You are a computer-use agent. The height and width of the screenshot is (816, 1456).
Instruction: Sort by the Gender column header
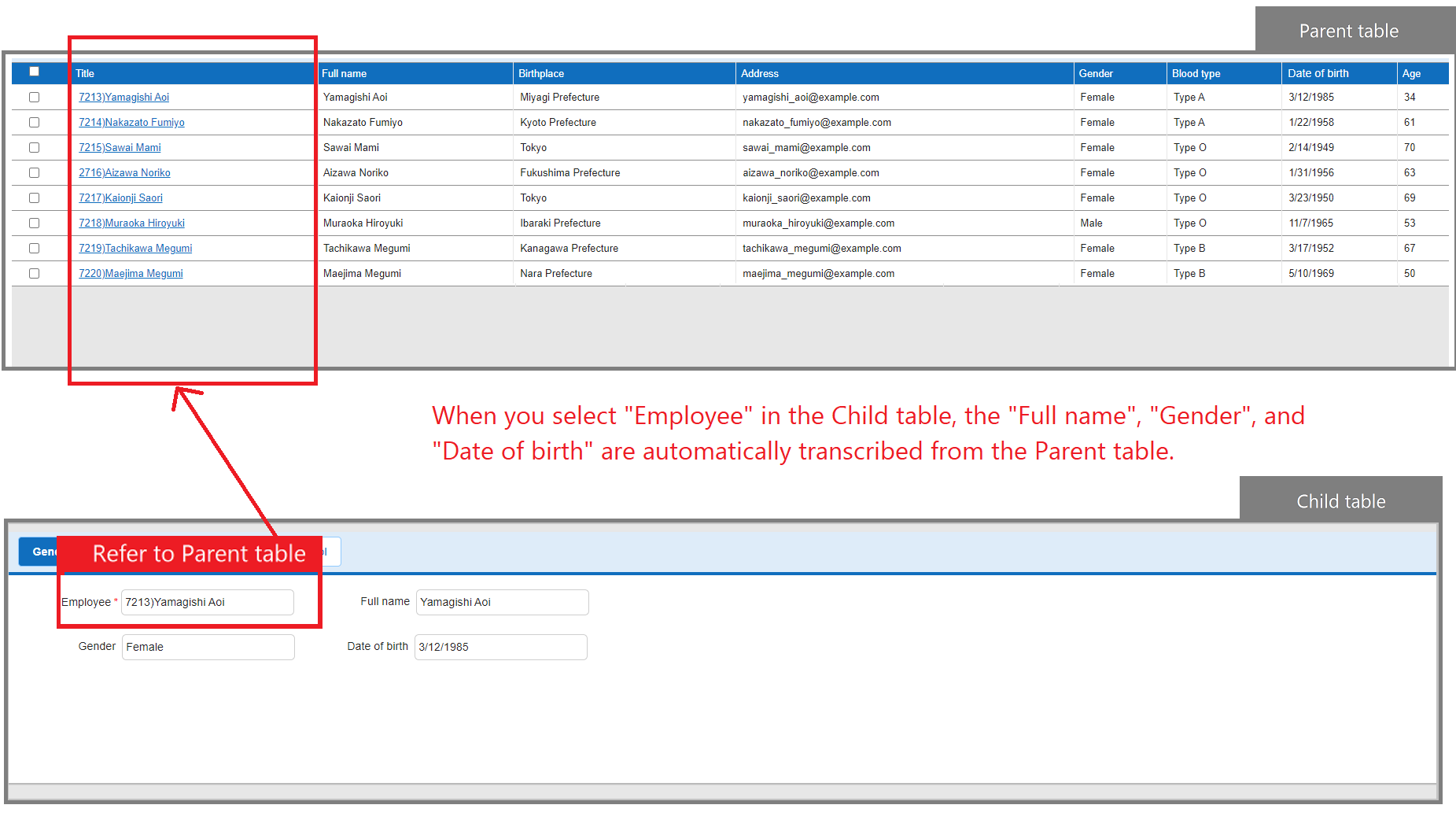pyautogui.click(x=1120, y=73)
